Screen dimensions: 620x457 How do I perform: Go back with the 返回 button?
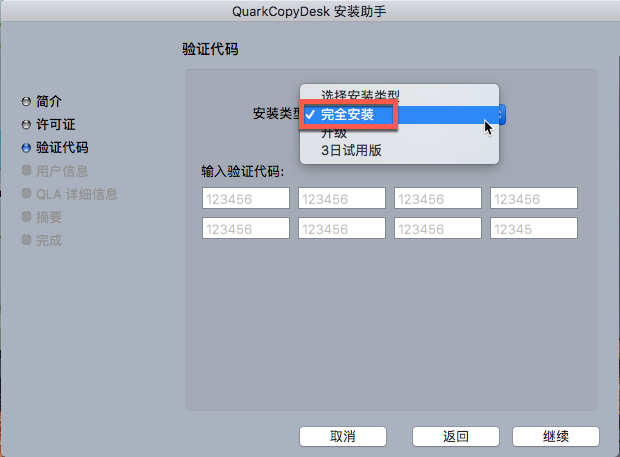point(456,436)
